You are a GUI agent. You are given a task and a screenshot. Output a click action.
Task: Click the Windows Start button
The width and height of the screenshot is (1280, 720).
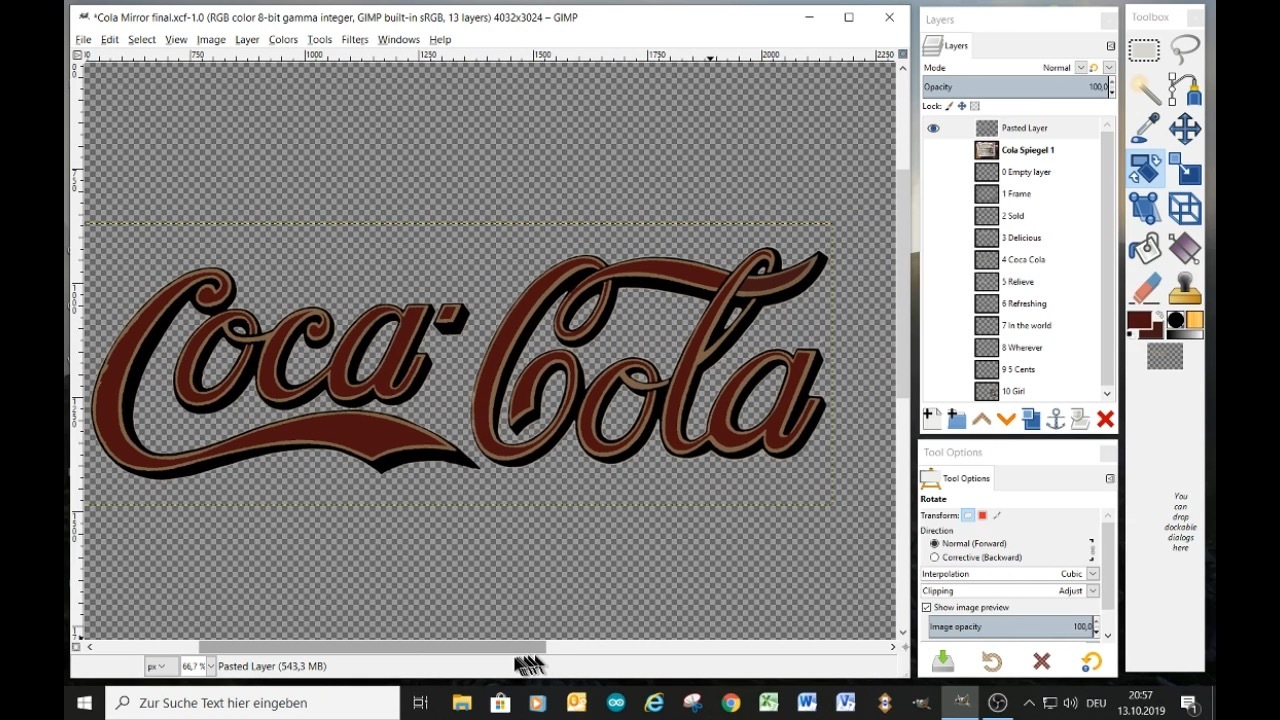coord(84,703)
